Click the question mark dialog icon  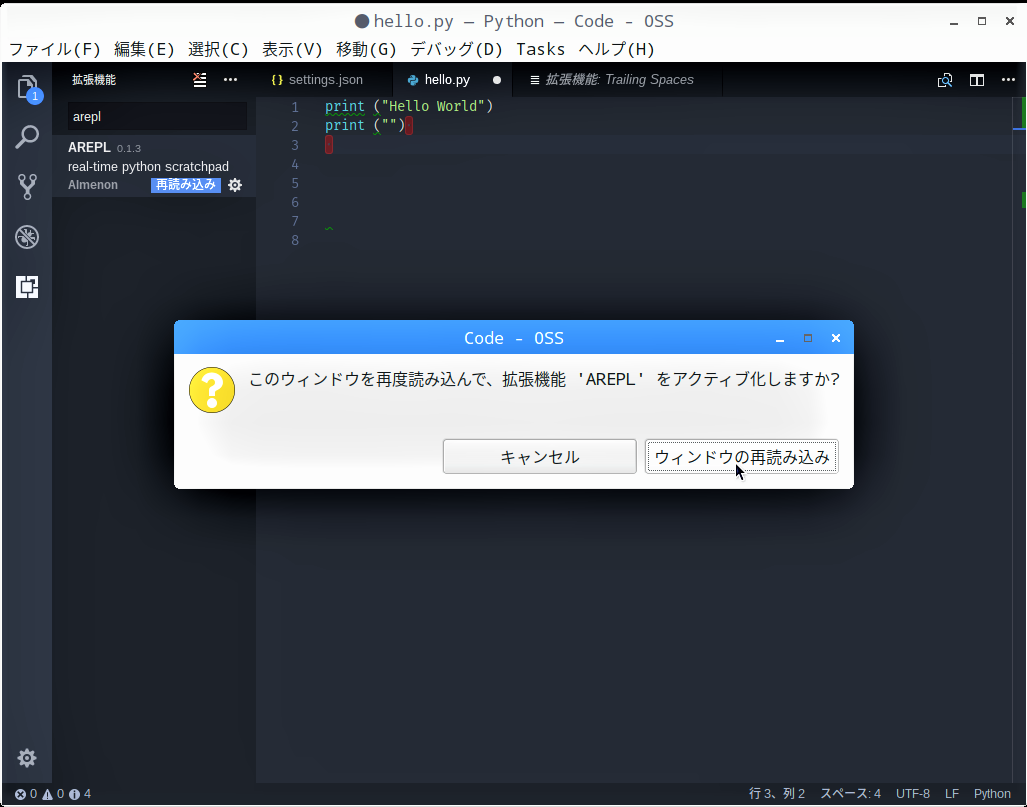point(212,390)
